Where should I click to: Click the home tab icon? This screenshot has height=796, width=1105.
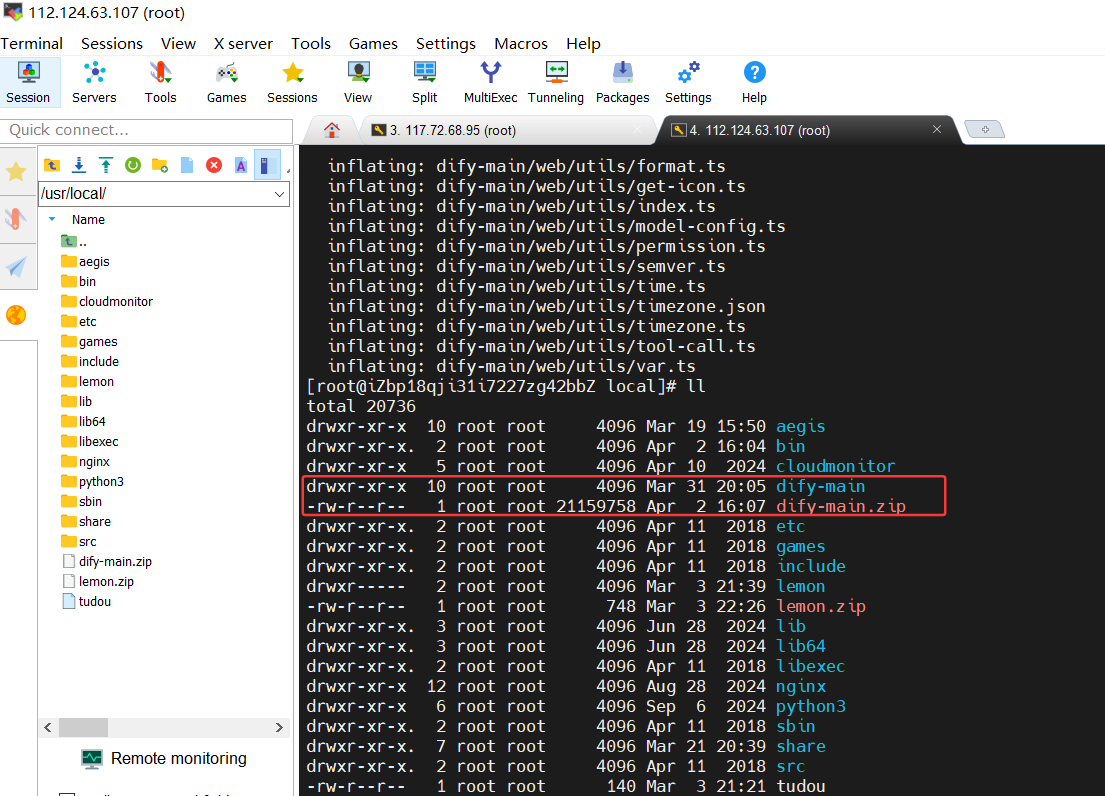tap(332, 130)
